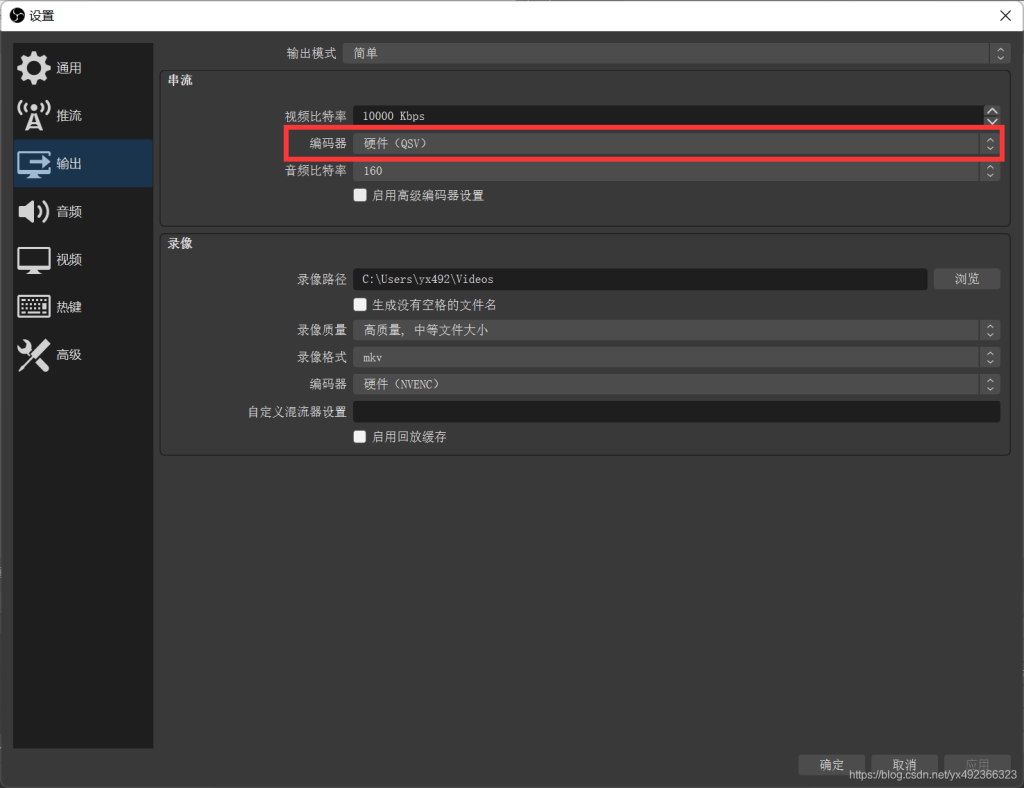Click the gear icon for 通用 settings

point(34,68)
